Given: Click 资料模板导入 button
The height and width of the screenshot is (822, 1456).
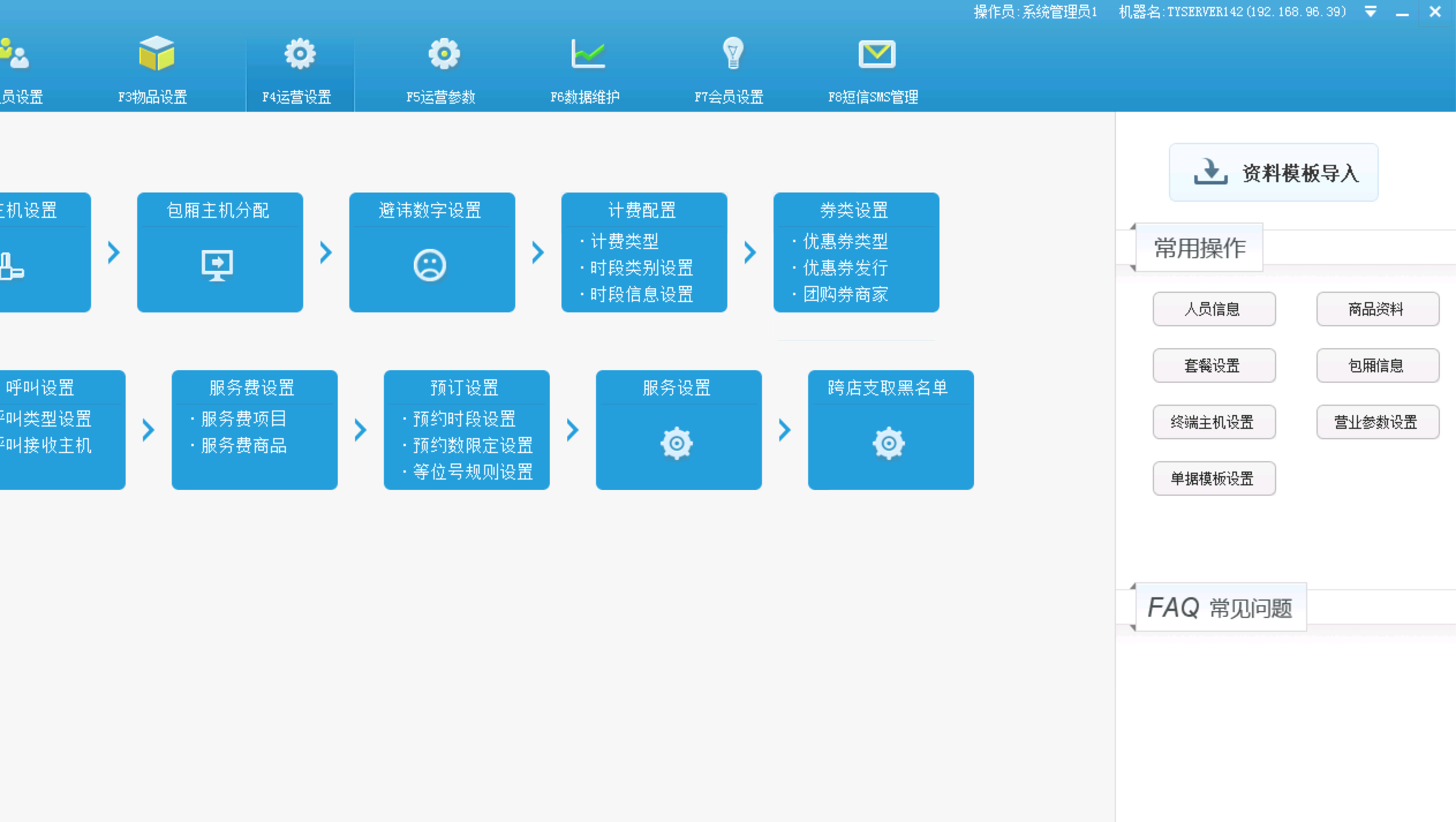Looking at the screenshot, I should tap(1274, 171).
